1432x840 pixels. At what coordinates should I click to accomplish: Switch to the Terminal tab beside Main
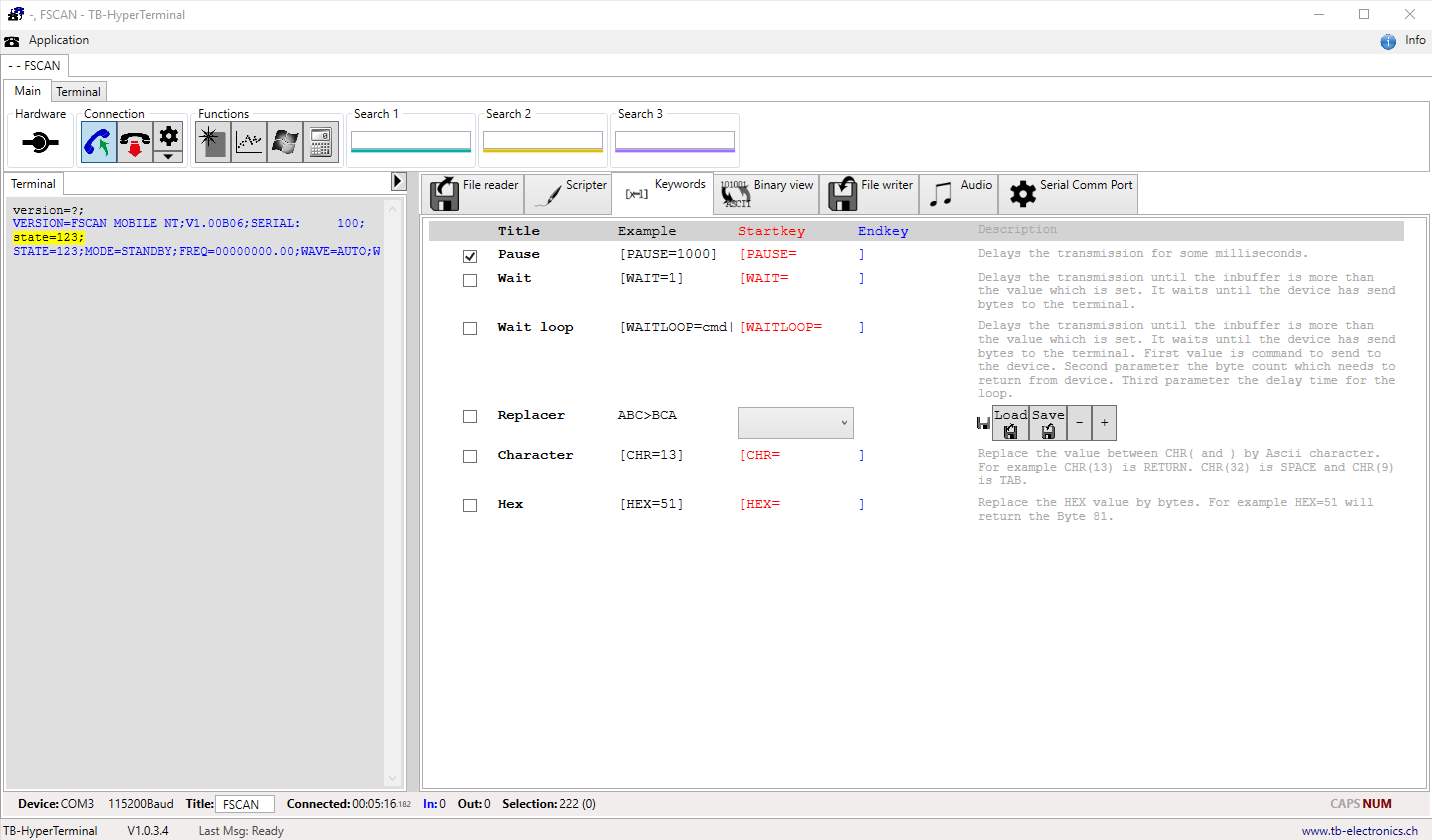click(78, 92)
